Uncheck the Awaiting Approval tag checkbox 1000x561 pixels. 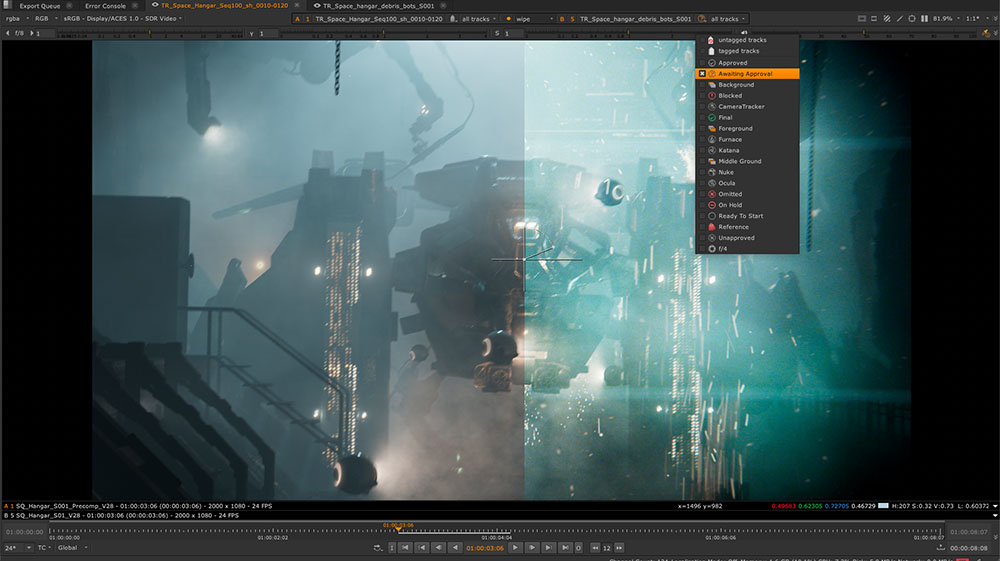703,74
